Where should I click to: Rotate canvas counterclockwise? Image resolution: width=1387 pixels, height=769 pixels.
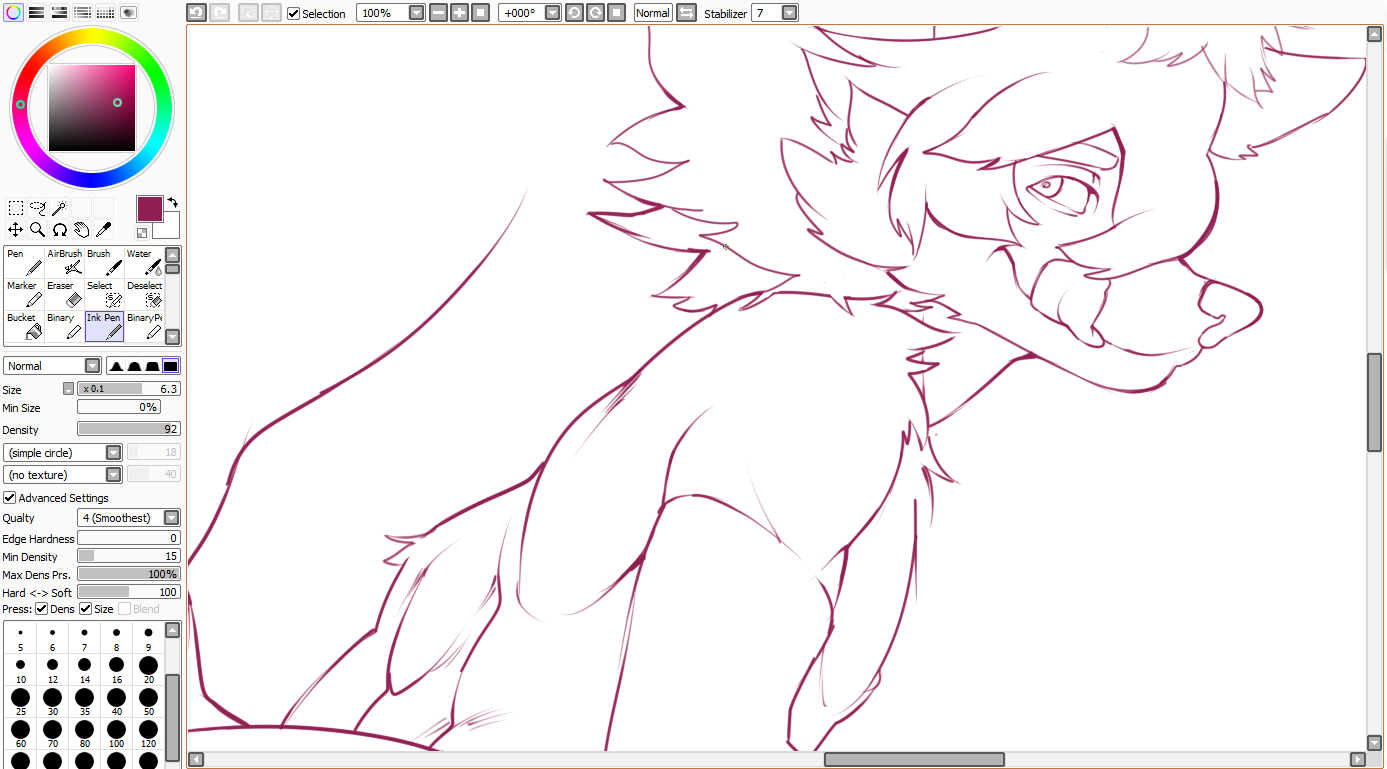coord(573,13)
